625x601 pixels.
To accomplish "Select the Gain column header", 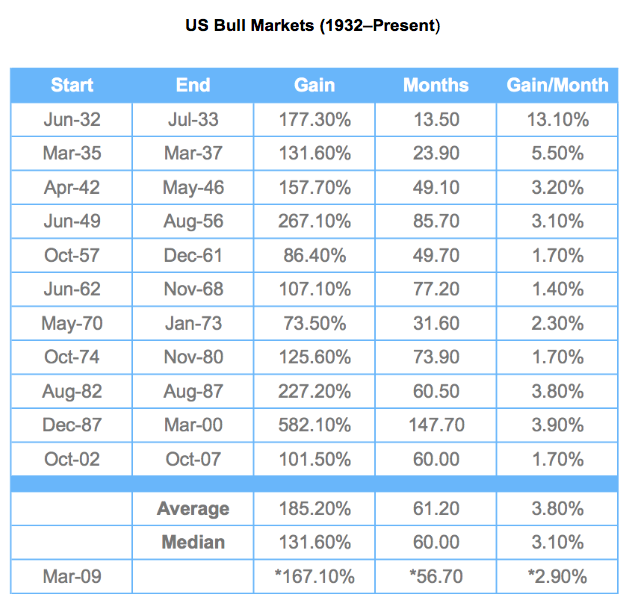I will [314, 85].
